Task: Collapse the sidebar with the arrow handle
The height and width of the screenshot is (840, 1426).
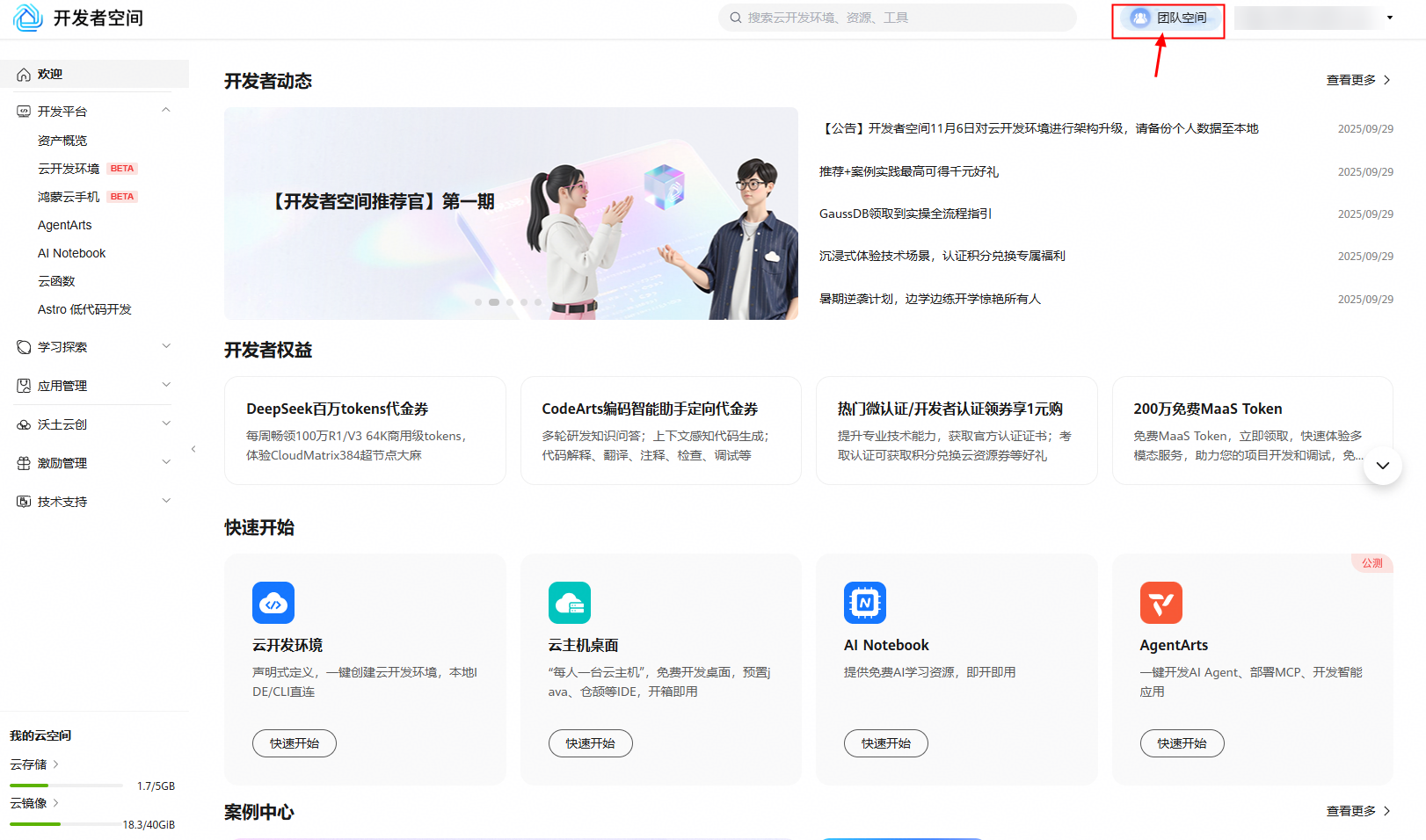Action: (193, 449)
